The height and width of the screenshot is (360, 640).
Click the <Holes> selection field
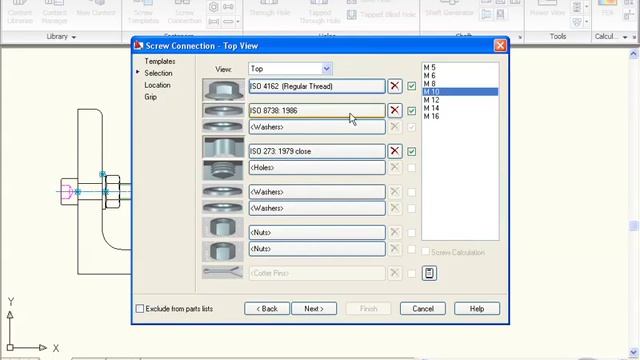(x=317, y=167)
